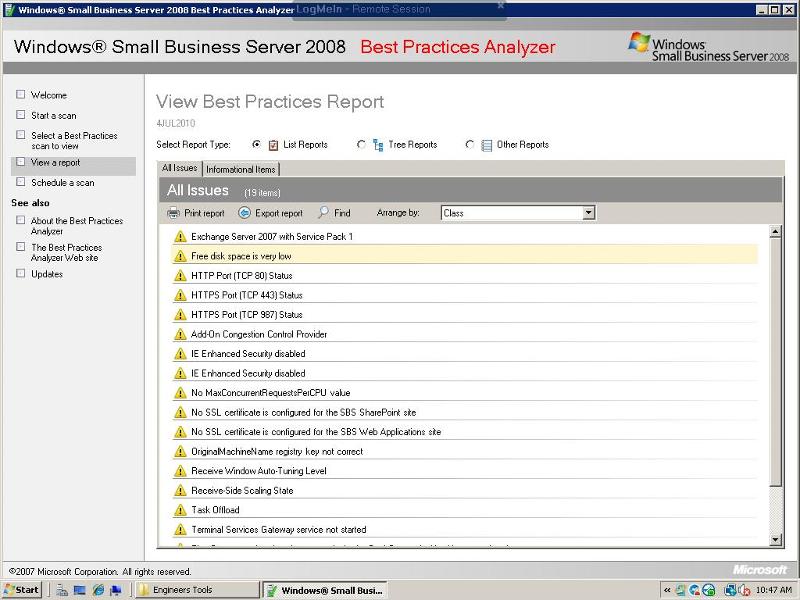Open the Arrange by Class dropdown
Screen dimensions: 800x600
coord(589,213)
